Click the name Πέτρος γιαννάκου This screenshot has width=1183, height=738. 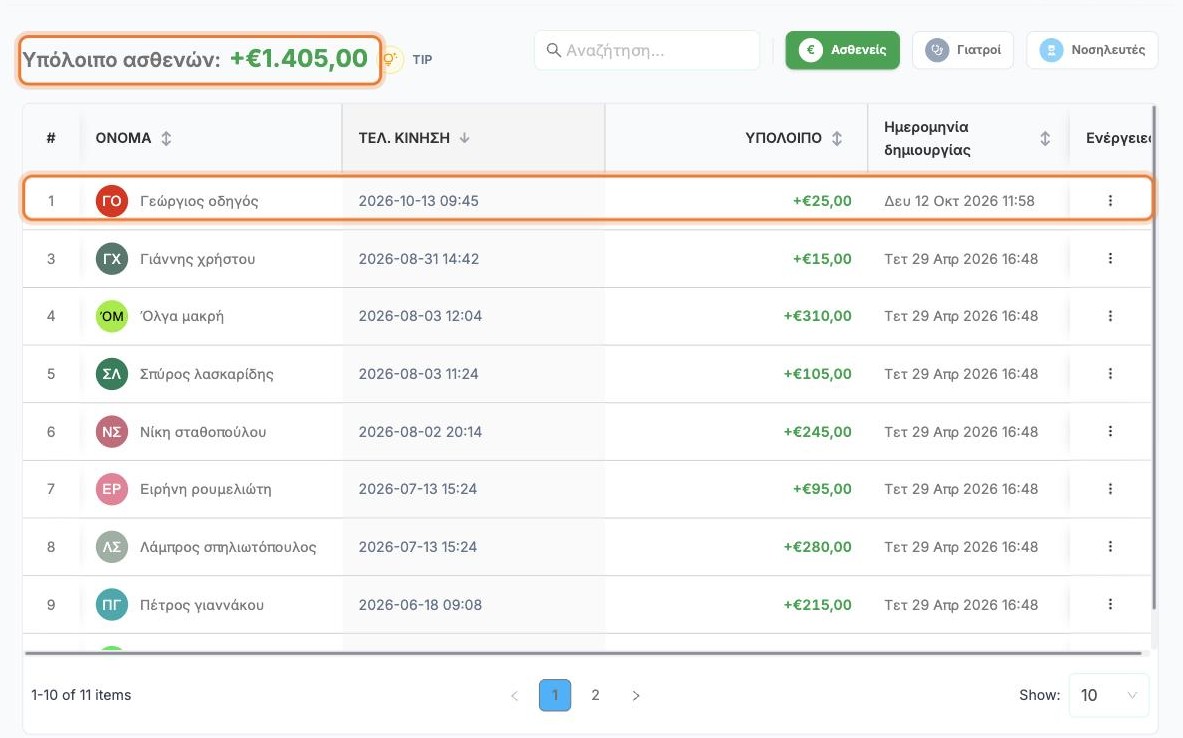click(201, 604)
